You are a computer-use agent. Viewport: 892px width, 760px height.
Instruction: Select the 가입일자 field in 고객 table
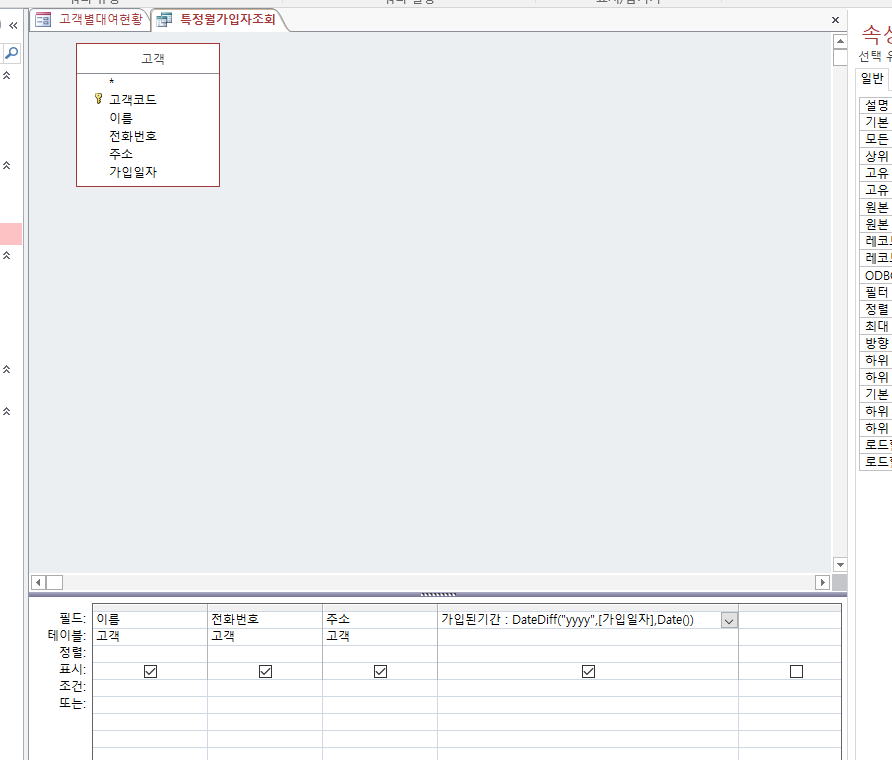point(133,172)
